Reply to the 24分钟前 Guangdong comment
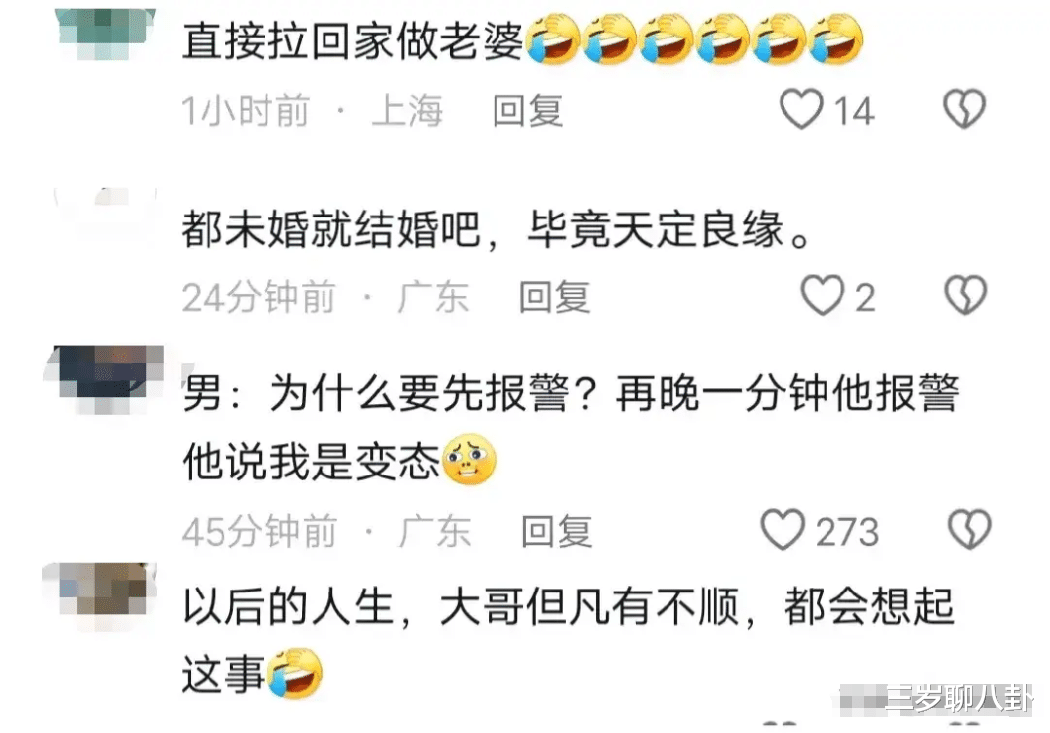Screen dimensions: 1050x733 tap(554, 297)
